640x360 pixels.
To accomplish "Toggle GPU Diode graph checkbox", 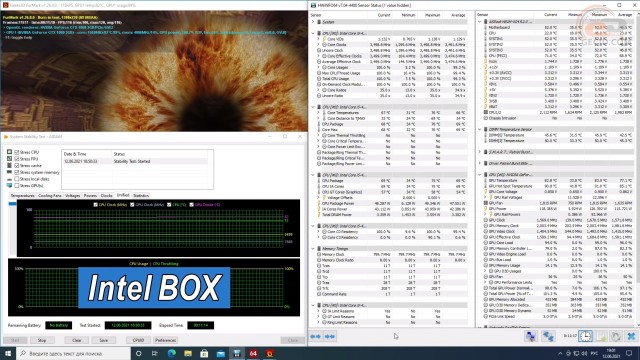I will click(191, 204).
